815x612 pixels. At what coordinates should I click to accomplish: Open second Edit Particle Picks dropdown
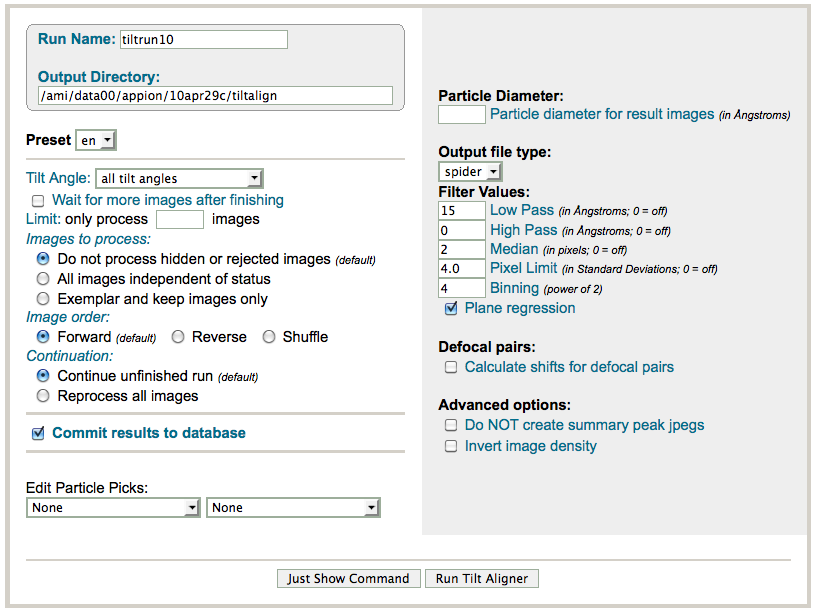point(293,507)
